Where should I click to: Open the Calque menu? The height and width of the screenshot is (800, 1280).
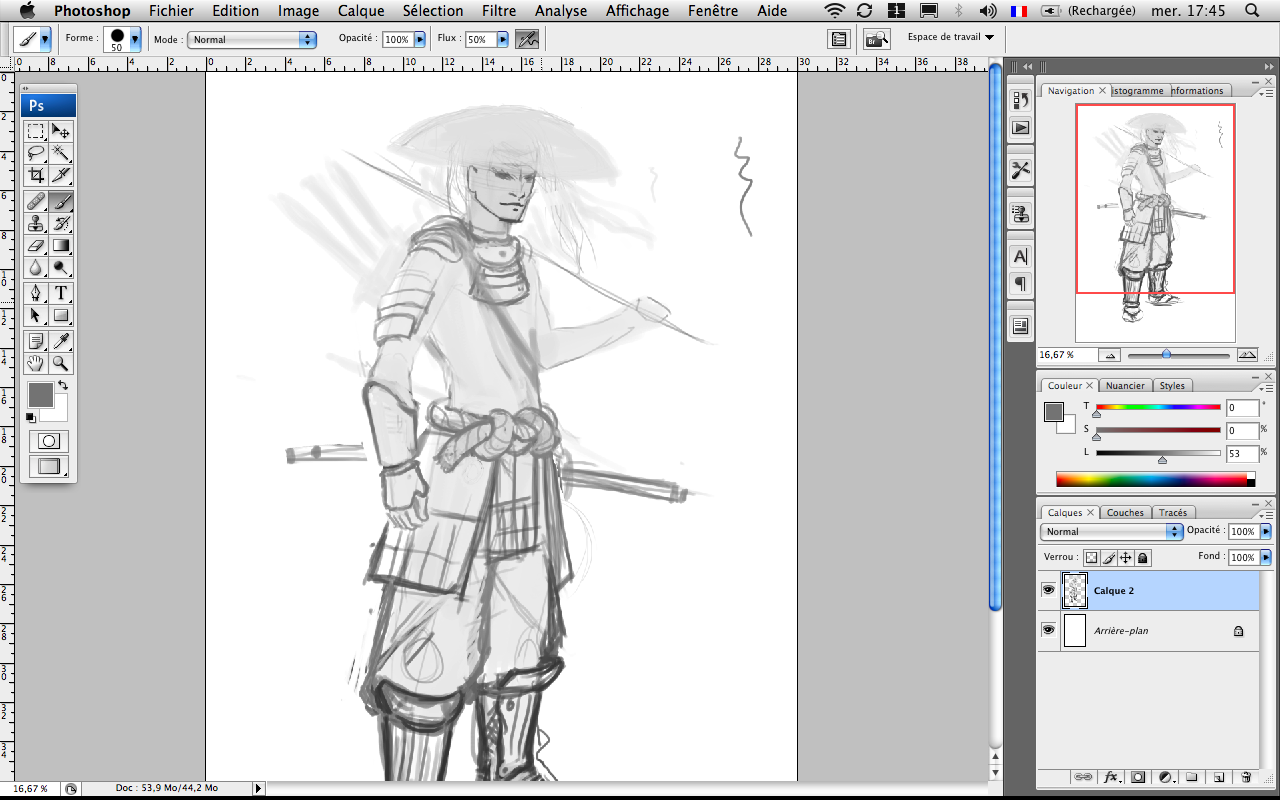361,11
